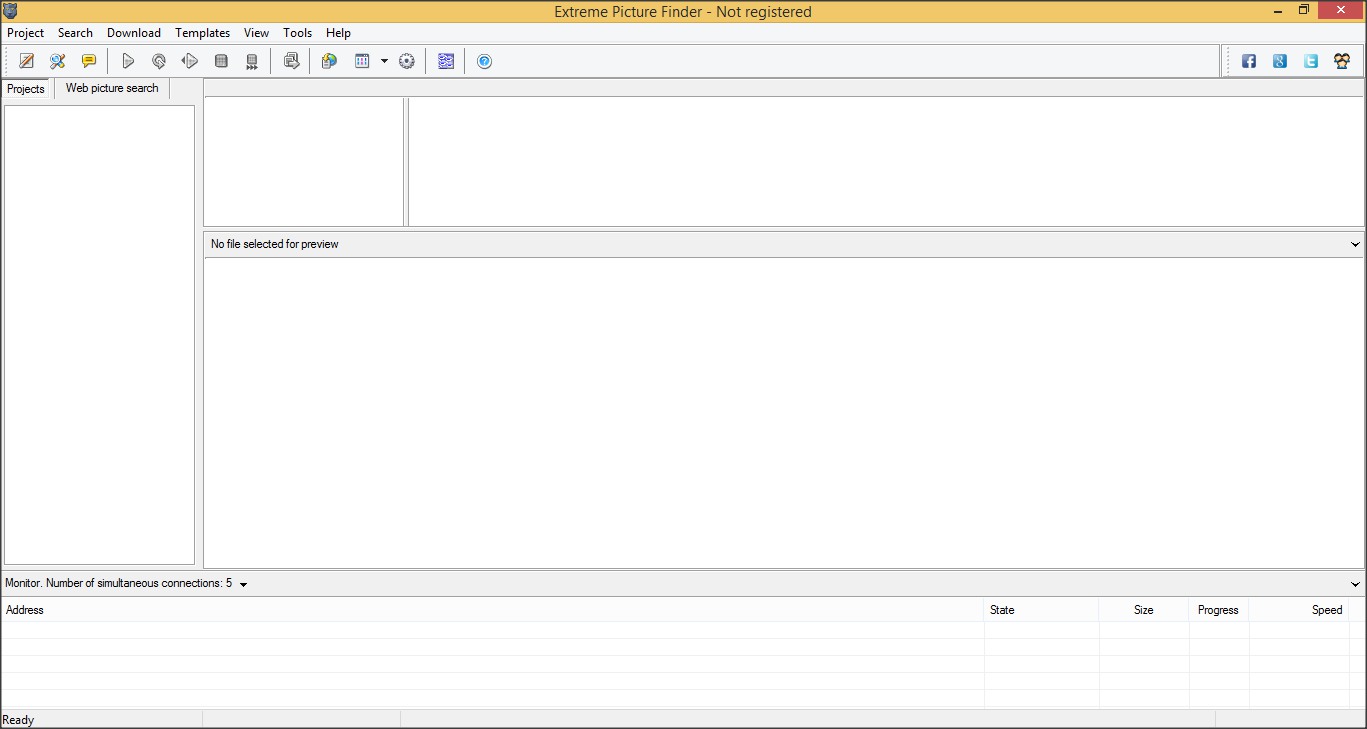The width and height of the screenshot is (1367, 729).
Task: Open the Download menu
Action: pos(134,33)
